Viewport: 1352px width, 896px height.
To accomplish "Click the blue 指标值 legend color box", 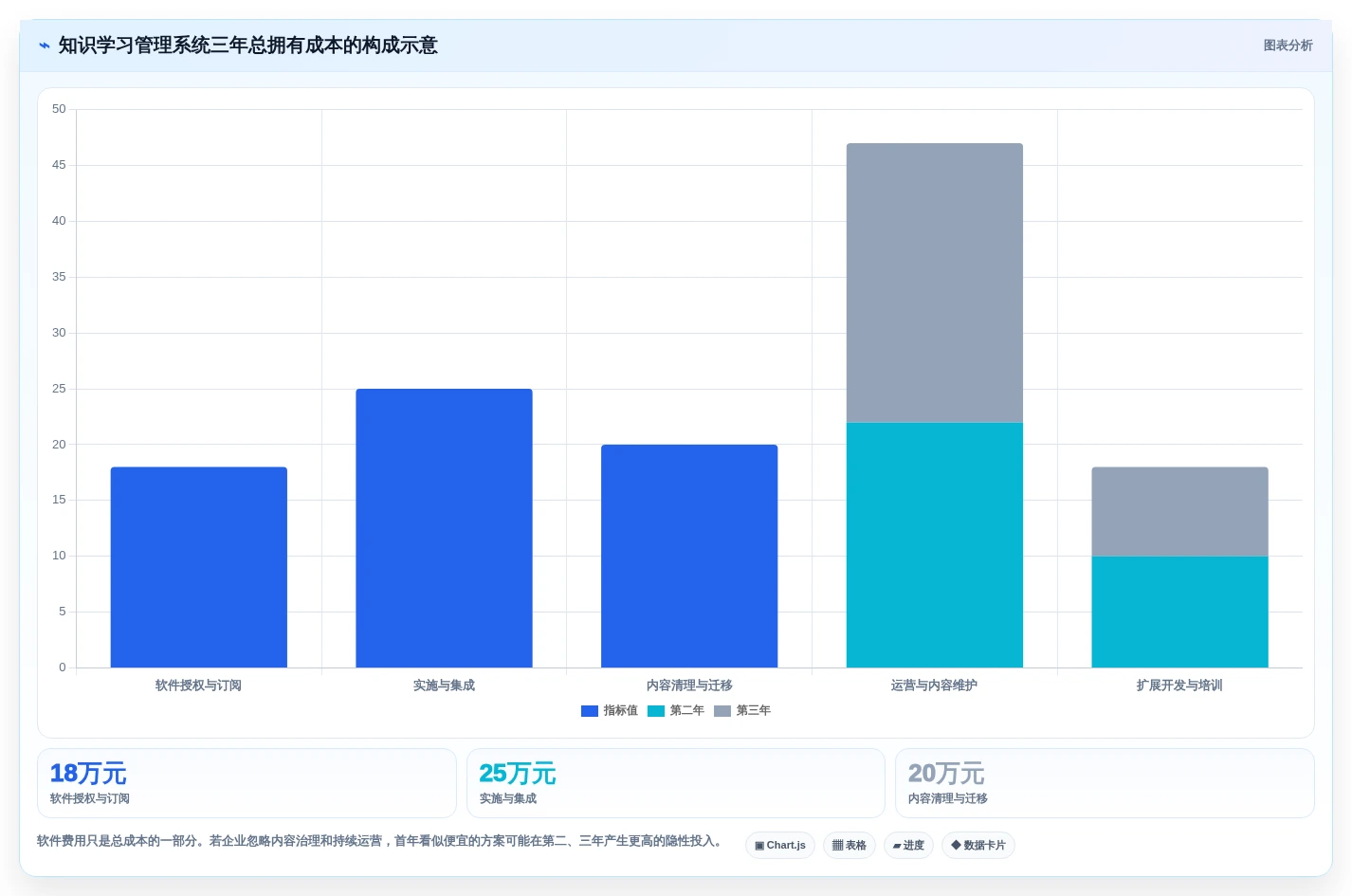I will click(590, 711).
